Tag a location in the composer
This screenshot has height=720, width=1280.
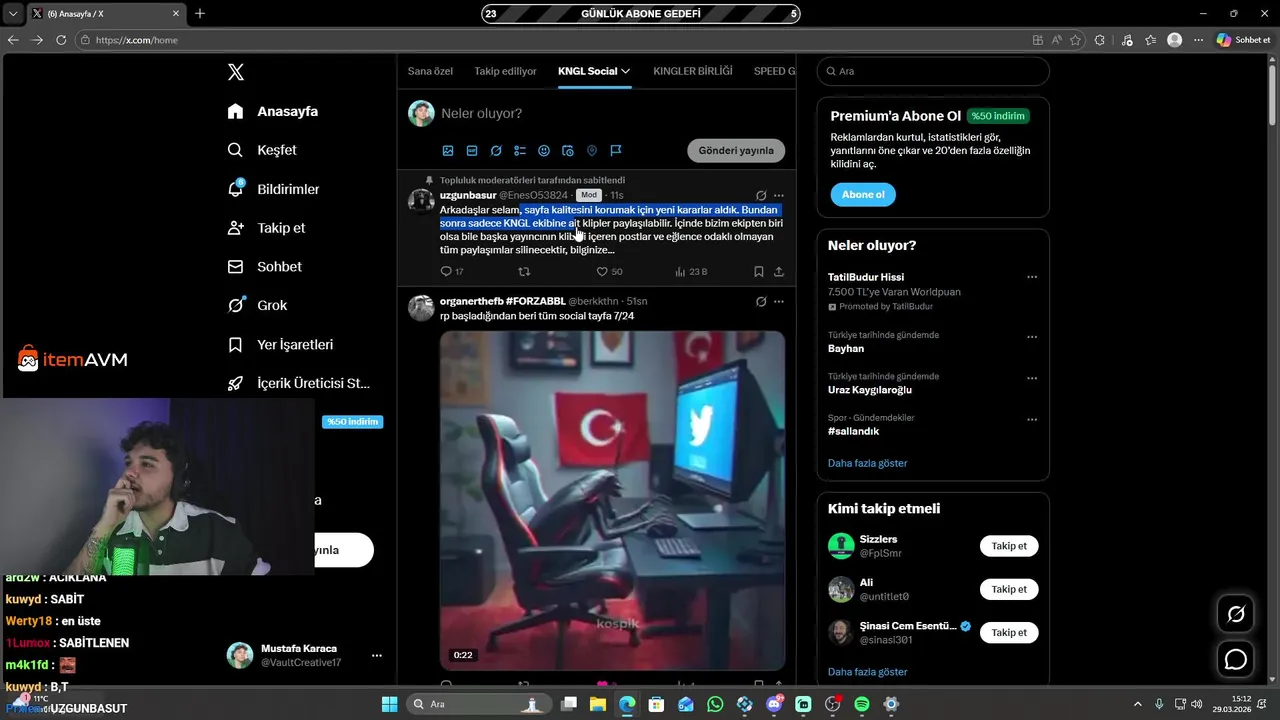592,150
